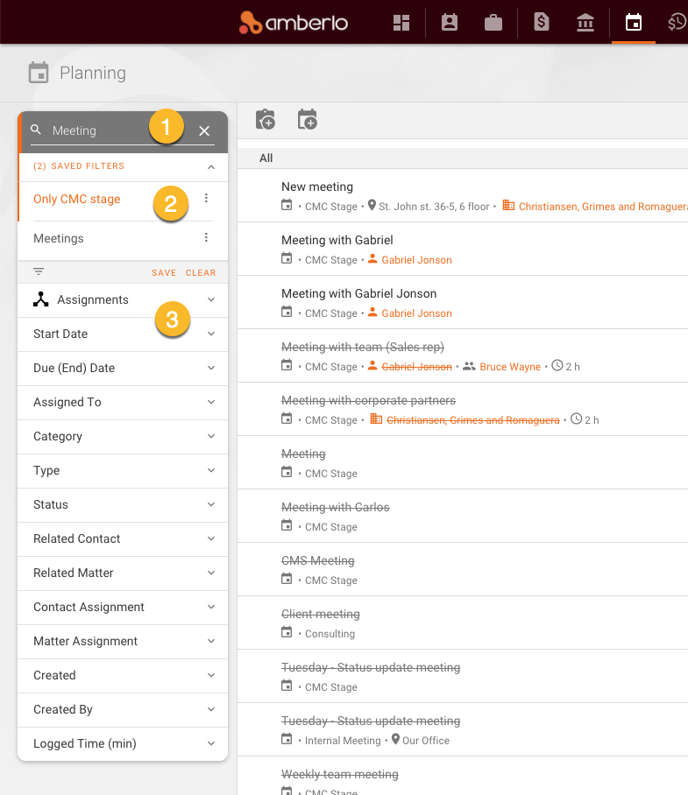Click the amberlo logo

click(293, 23)
